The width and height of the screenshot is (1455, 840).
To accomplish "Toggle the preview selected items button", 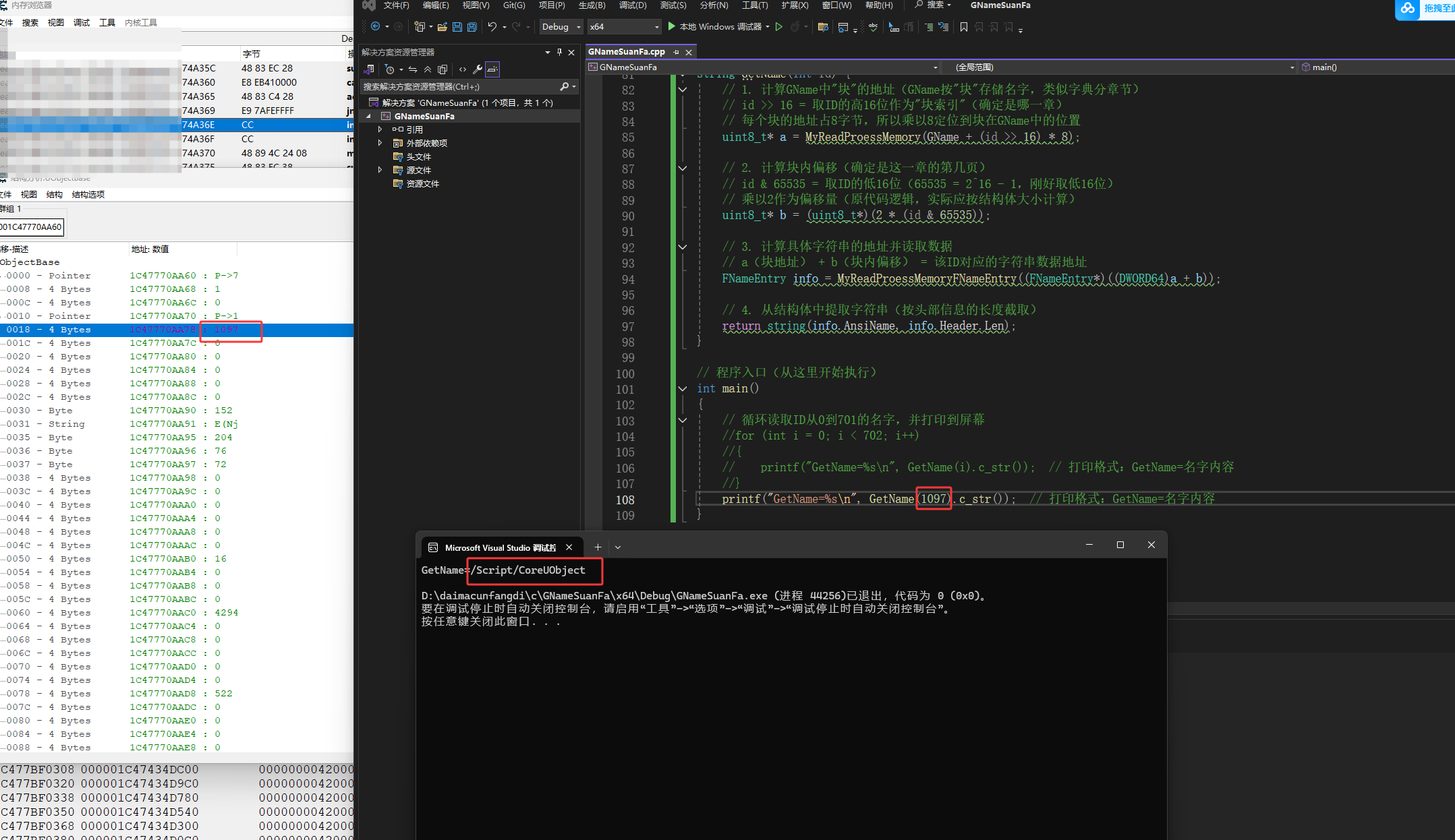I will click(493, 69).
